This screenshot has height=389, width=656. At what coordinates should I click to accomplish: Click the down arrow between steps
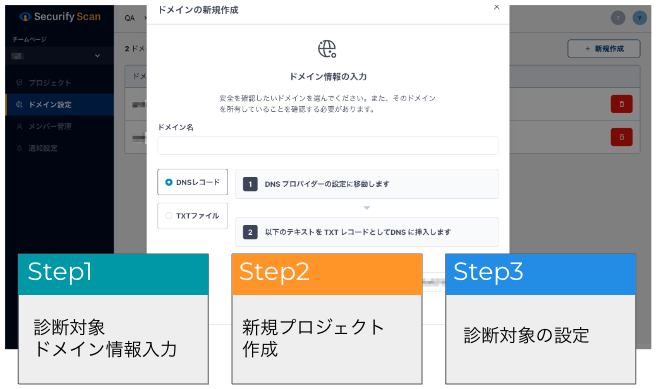pos(366,208)
